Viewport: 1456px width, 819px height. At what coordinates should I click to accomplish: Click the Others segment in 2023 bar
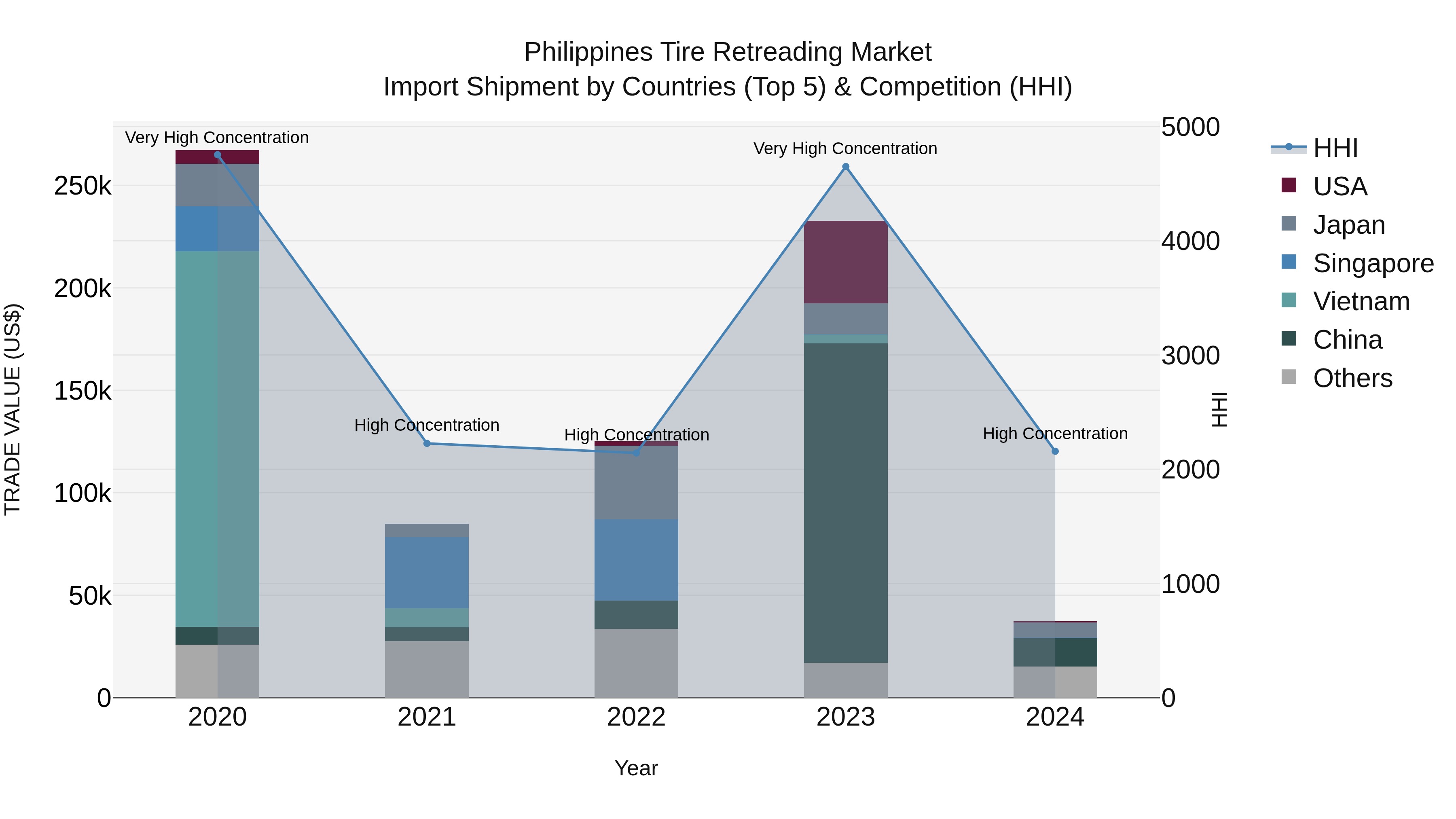[x=846, y=681]
